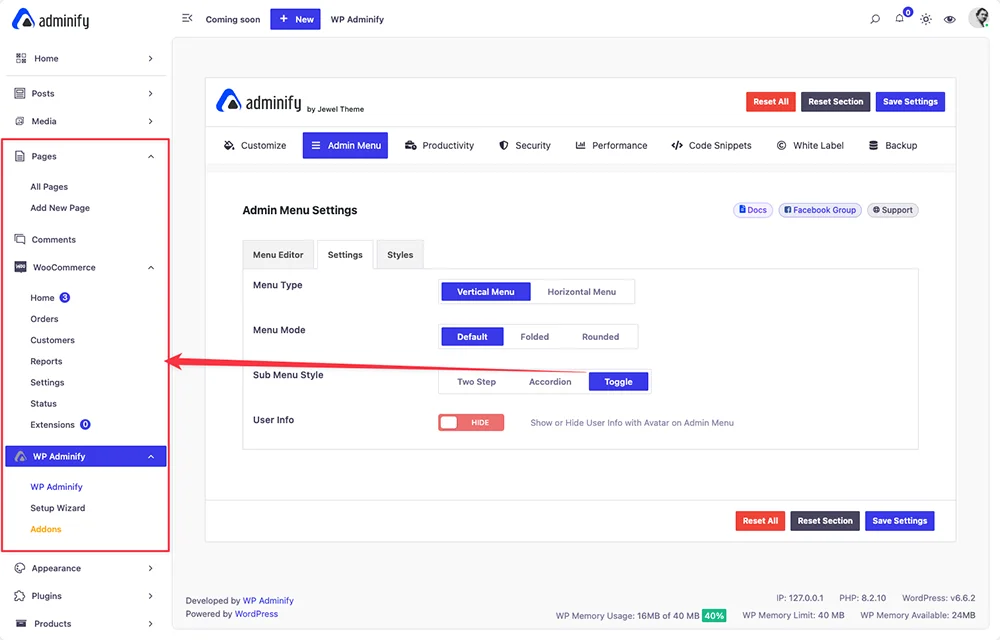Open the White Label tab
The image size is (1000, 640).
pos(810,145)
